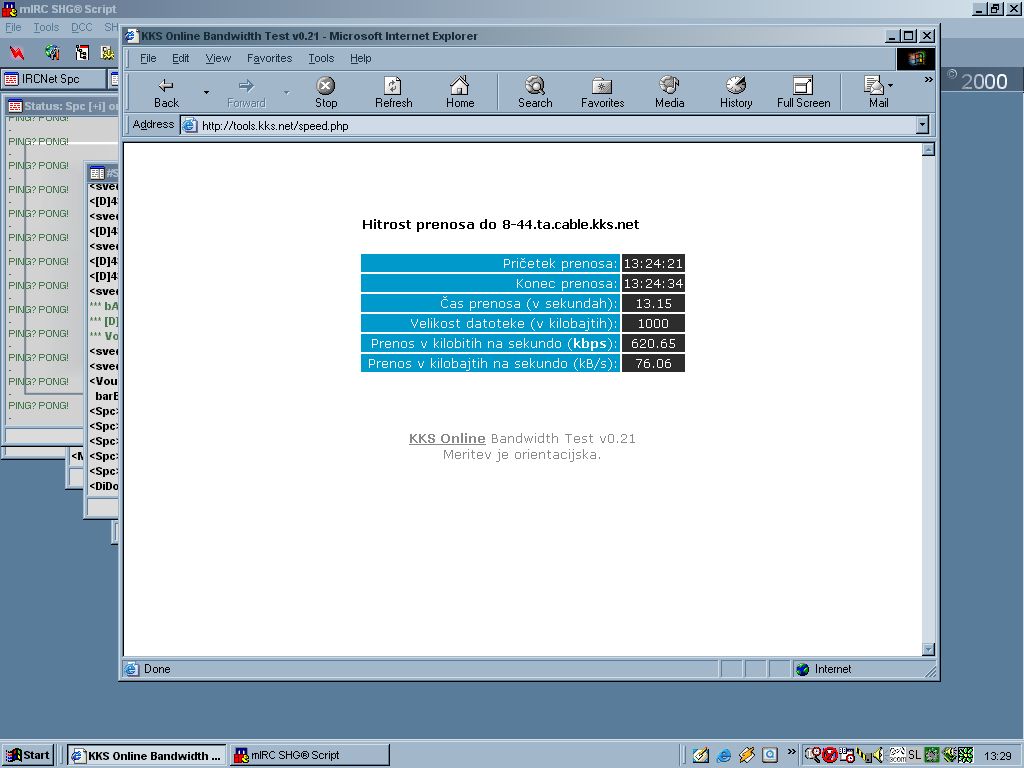Click the mIRC connect lightning bolt icon
Image resolution: width=1024 pixels, height=768 pixels.
(17, 52)
